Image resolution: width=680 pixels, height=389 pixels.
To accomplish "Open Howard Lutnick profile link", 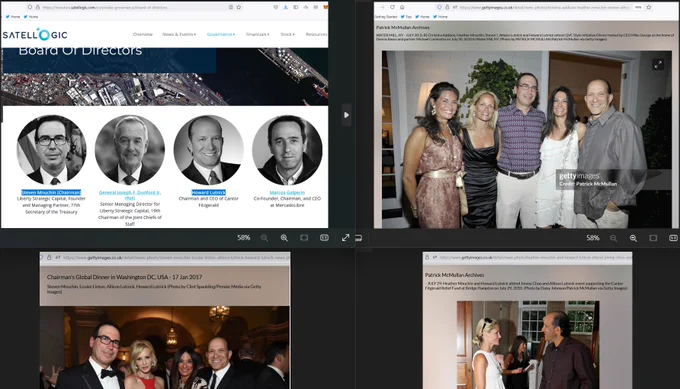I will tap(209, 192).
